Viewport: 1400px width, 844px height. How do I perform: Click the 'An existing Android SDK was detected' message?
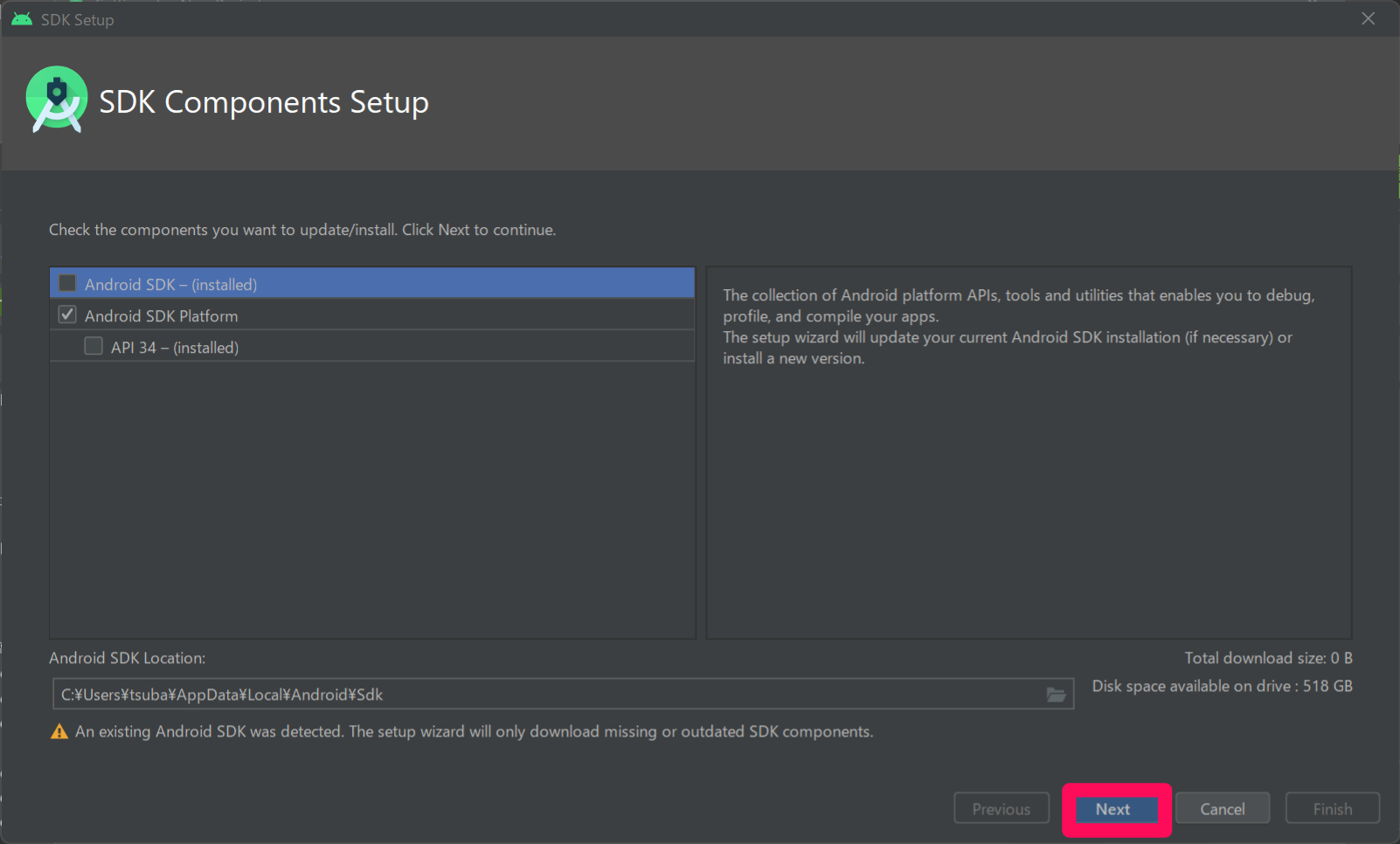474,731
